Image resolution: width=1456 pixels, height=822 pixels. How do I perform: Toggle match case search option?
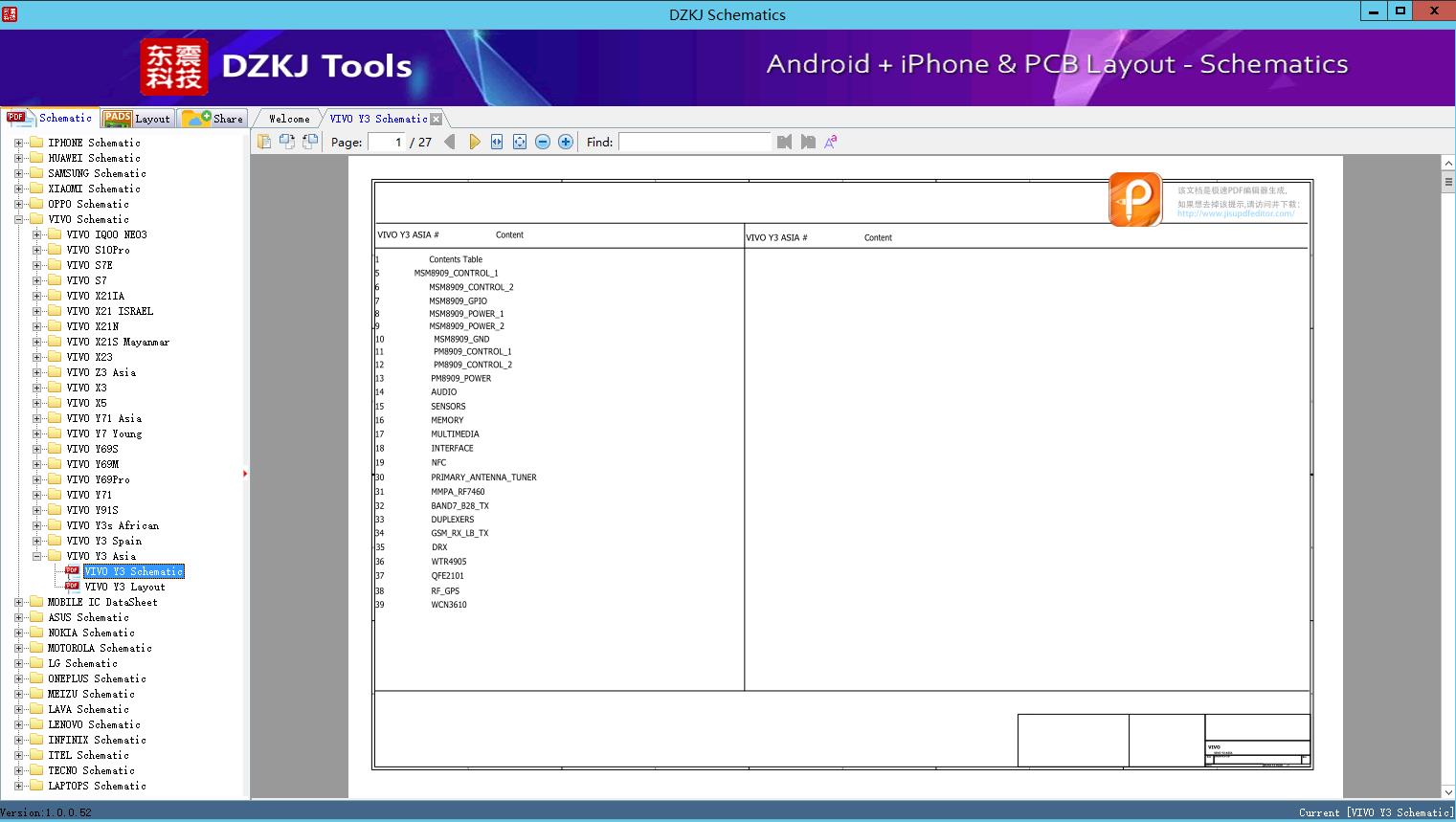pyautogui.click(x=831, y=142)
